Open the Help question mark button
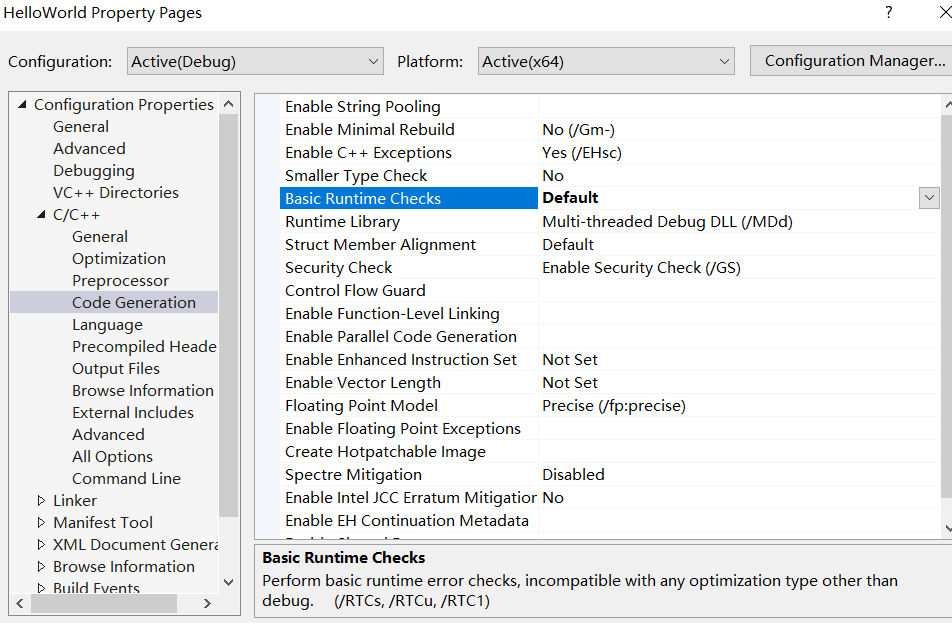Screen dimensions: 952x623 pyautogui.click(x=888, y=13)
